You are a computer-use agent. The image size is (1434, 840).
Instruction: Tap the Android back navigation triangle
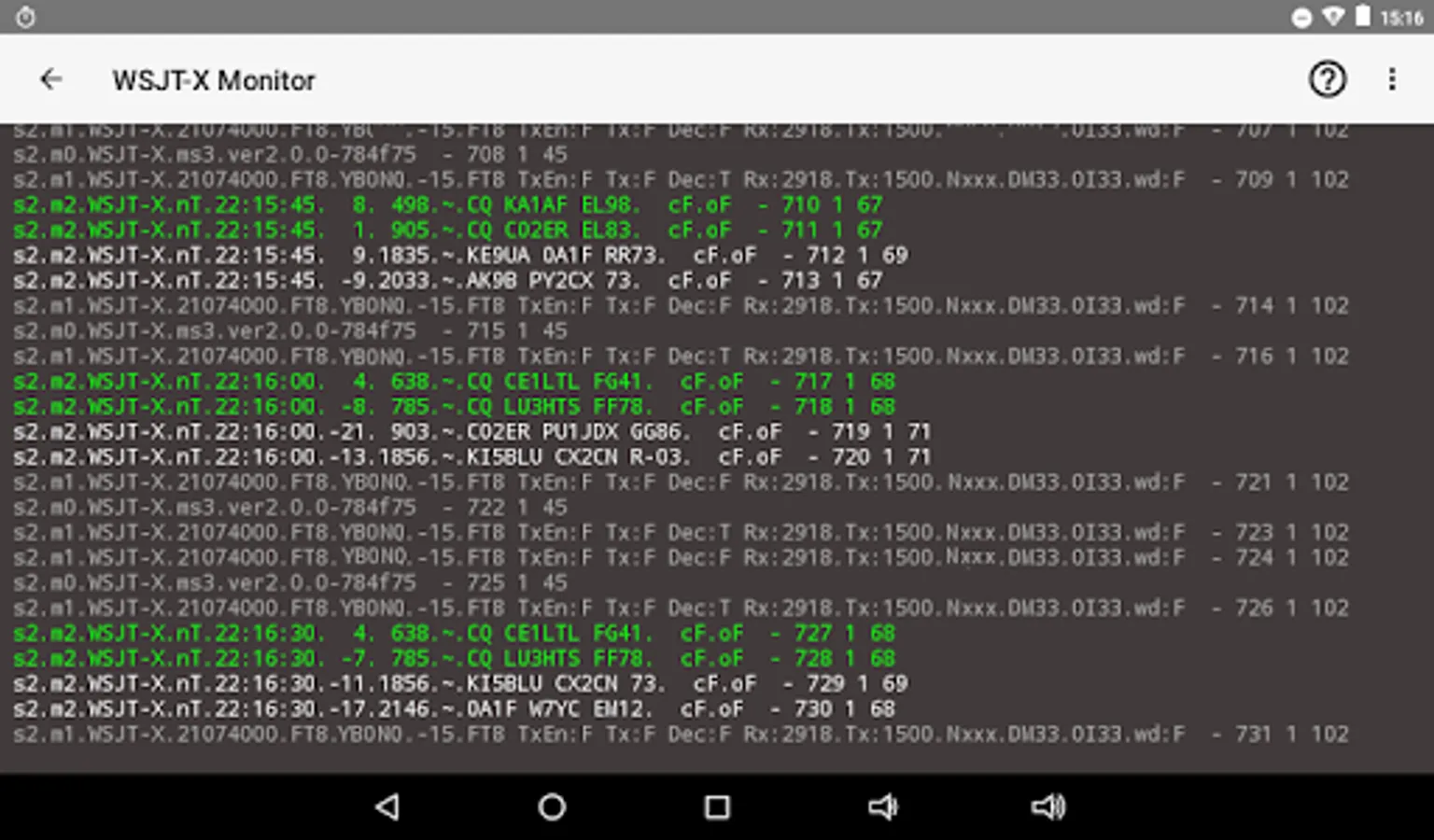pyautogui.click(x=387, y=807)
